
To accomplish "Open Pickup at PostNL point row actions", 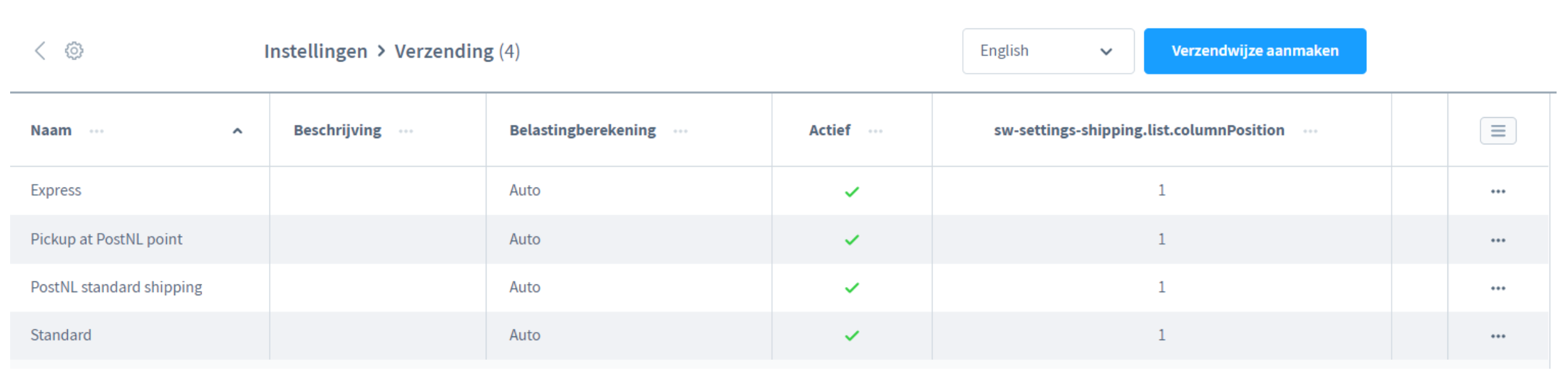I will [x=1498, y=240].
